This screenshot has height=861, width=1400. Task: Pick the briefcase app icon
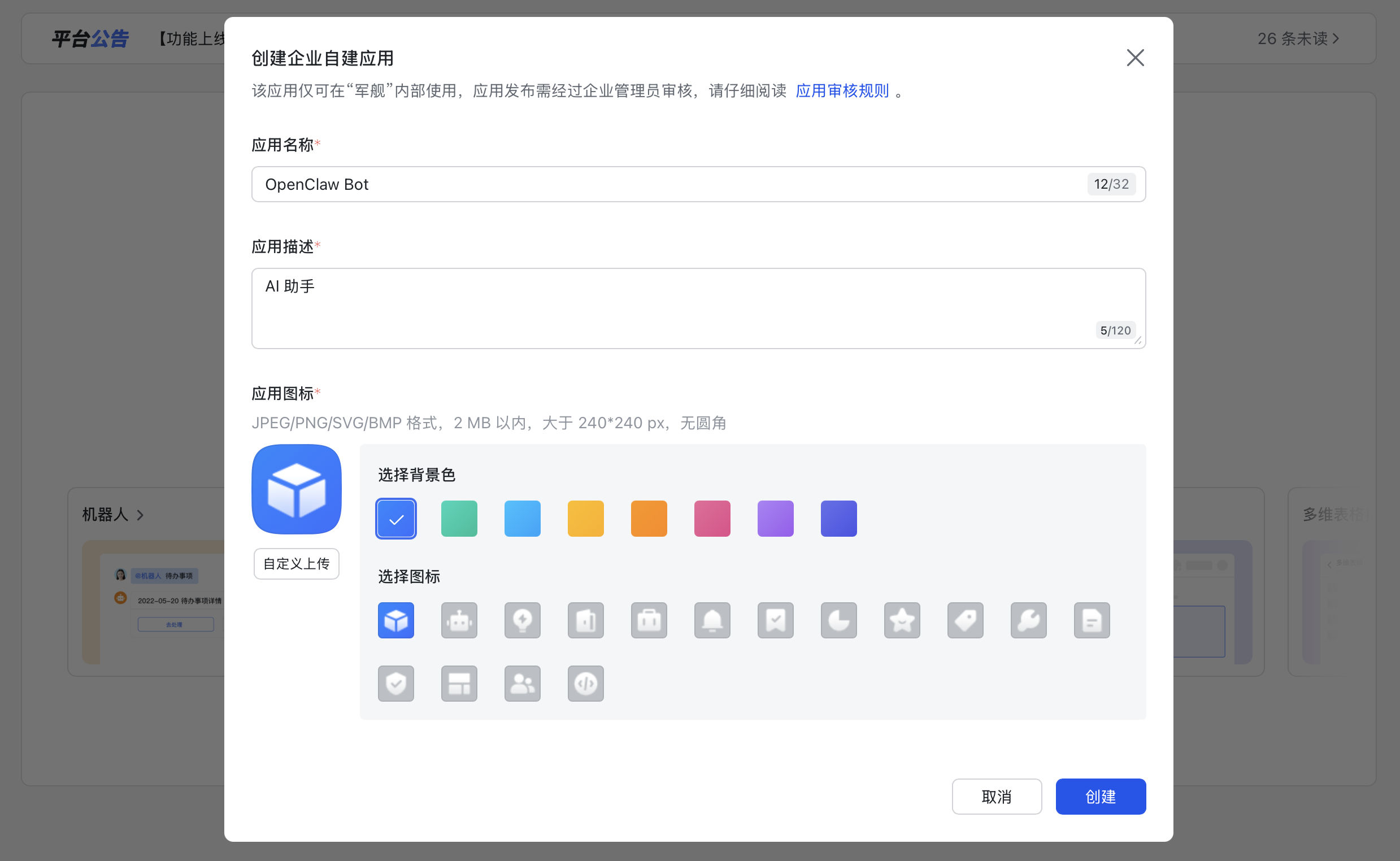649,620
